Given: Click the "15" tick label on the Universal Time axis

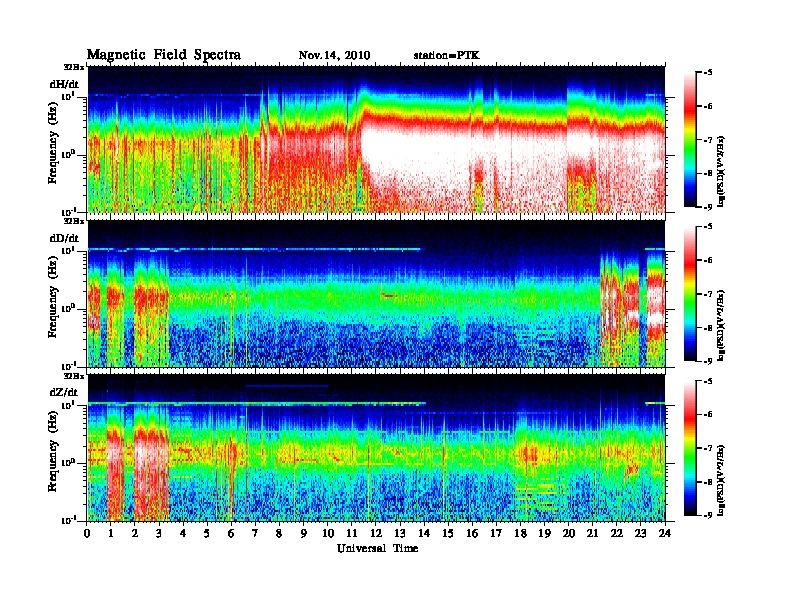Looking at the screenshot, I should (448, 534).
